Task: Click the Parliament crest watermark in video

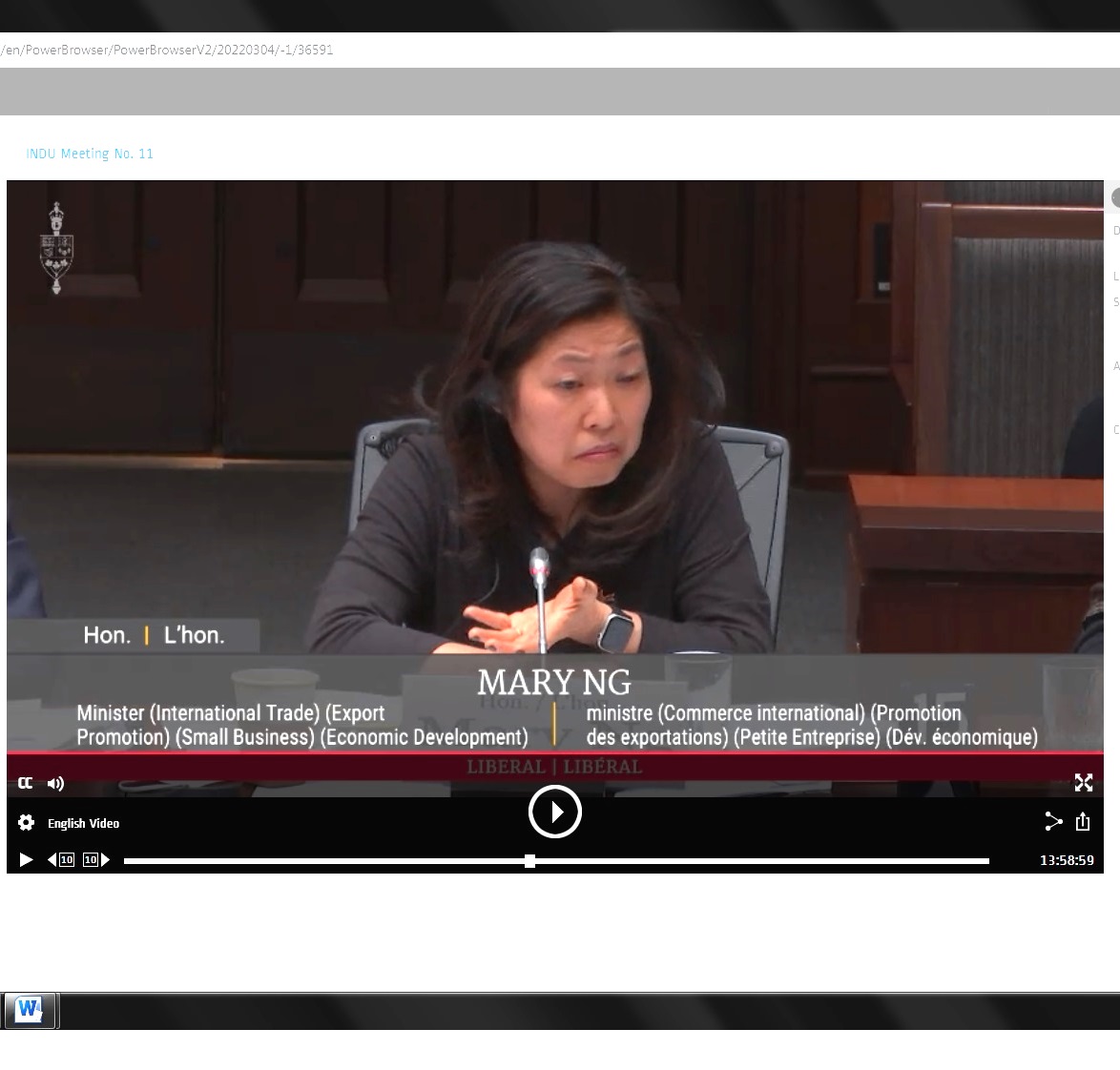Action: coord(56,249)
